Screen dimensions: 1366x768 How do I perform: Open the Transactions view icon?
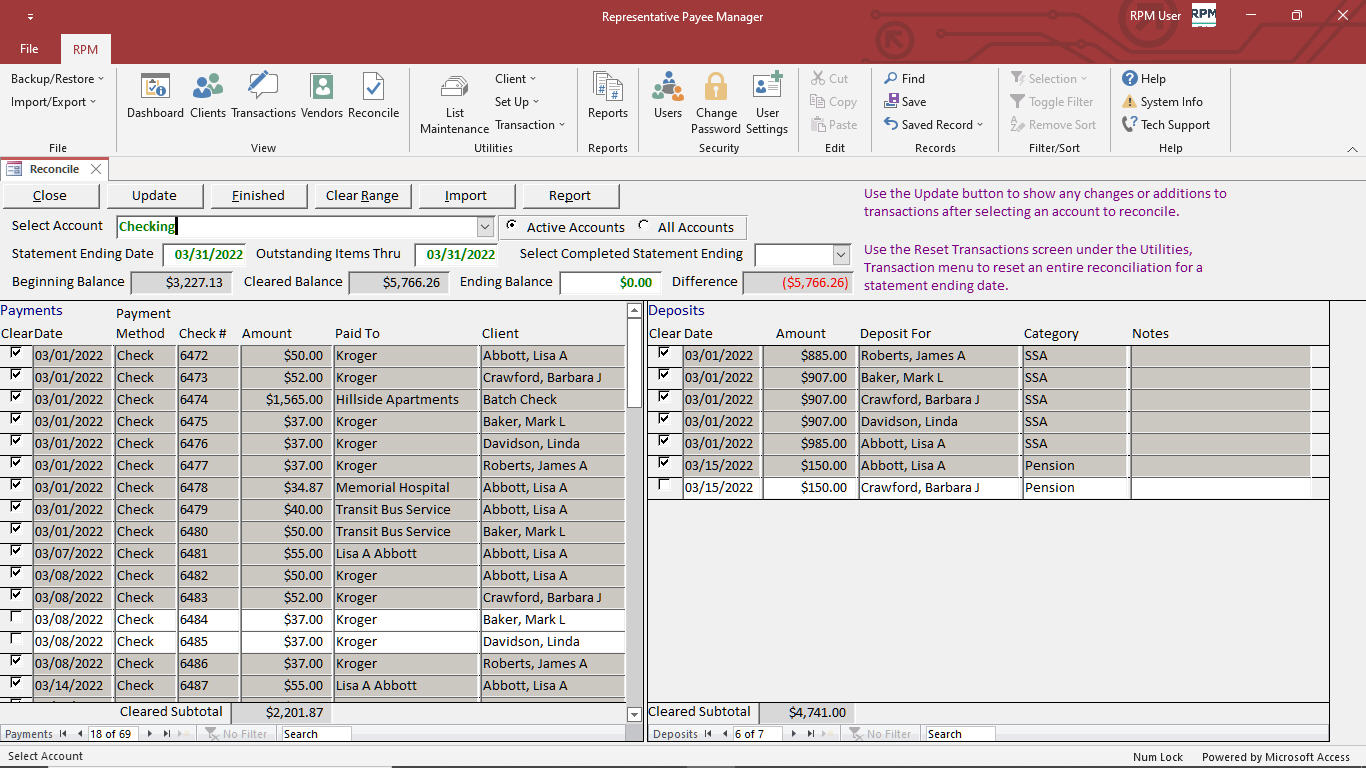pyautogui.click(x=263, y=96)
